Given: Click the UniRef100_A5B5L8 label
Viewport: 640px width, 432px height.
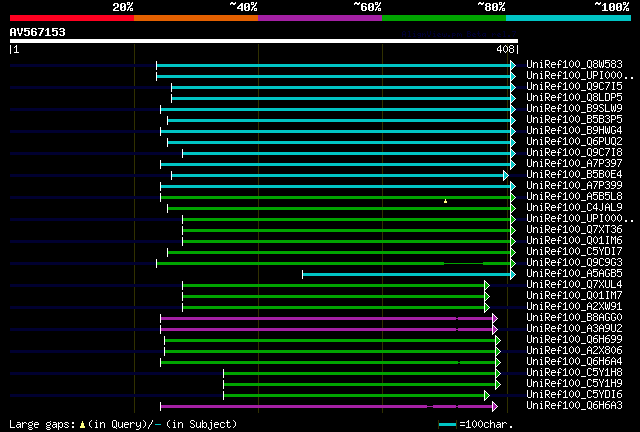Looking at the screenshot, I should point(574,197).
